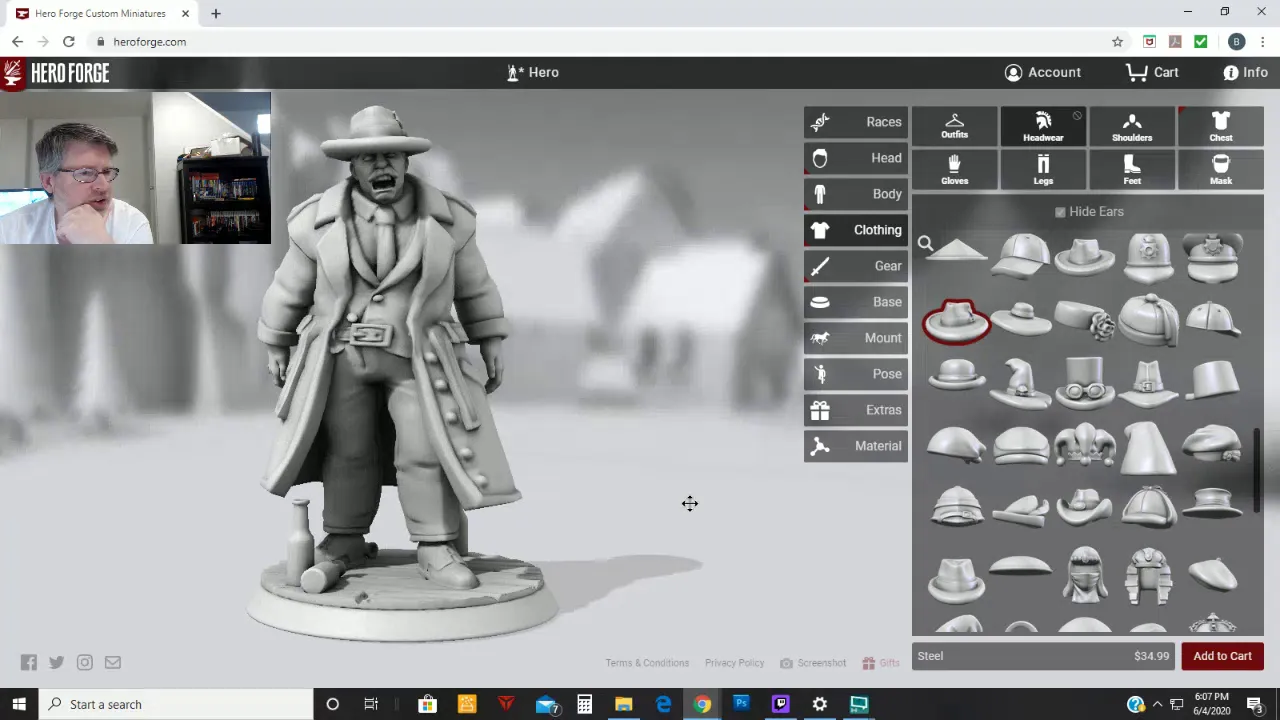This screenshot has width=1280, height=720.
Task: Switch to the Headwear tab
Action: click(x=1043, y=126)
